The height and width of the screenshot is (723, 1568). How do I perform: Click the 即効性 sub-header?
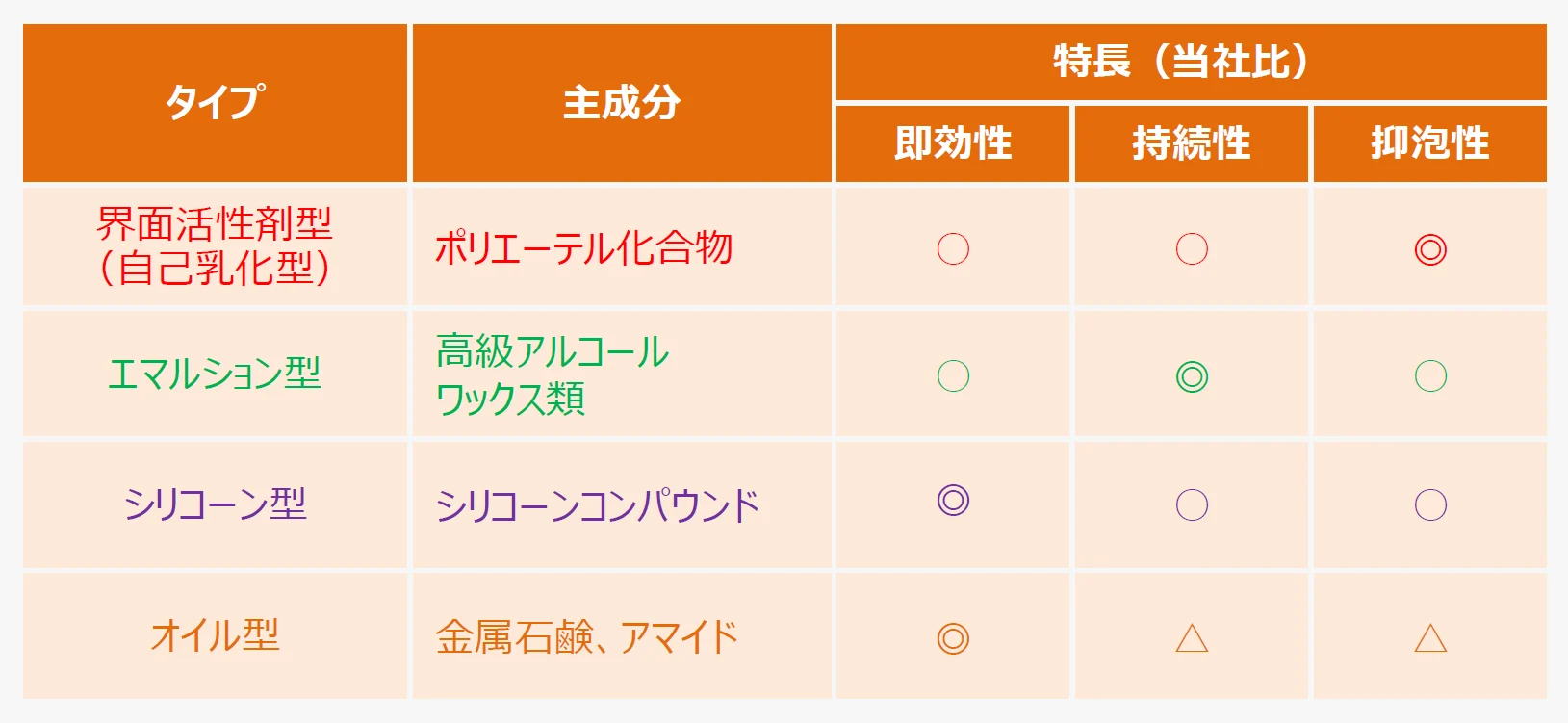[953, 143]
